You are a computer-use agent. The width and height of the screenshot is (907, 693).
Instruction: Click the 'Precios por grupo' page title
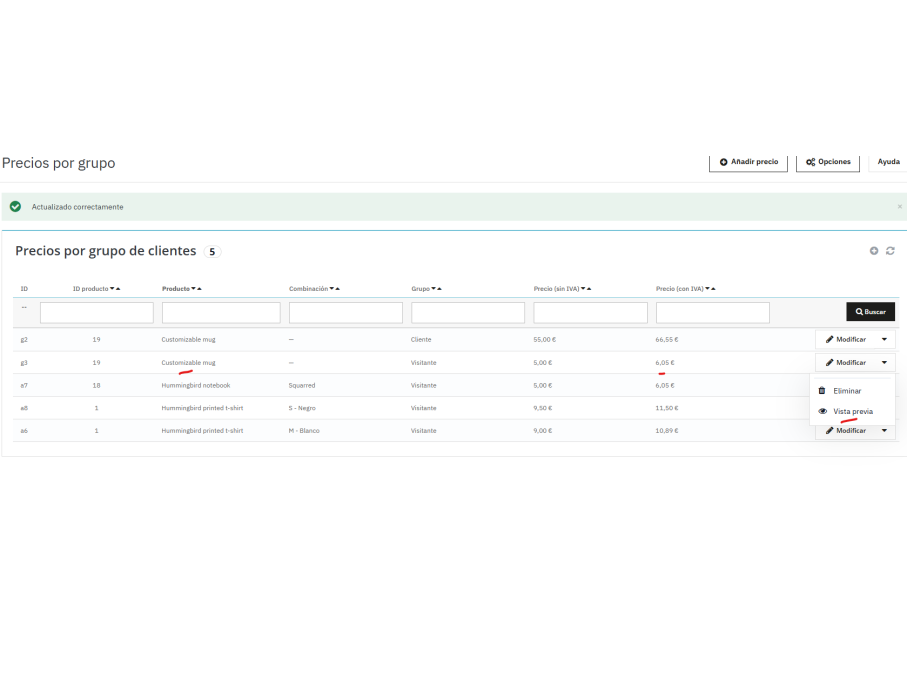tap(58, 163)
